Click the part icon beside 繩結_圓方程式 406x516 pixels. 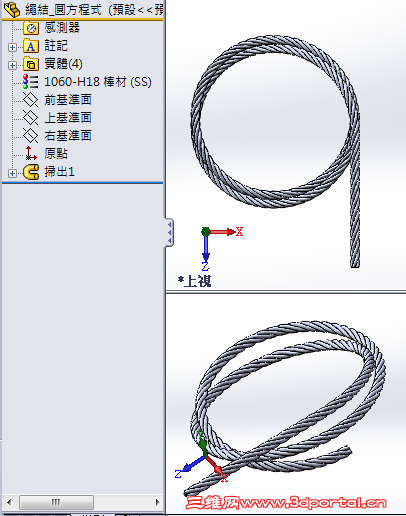[12, 10]
